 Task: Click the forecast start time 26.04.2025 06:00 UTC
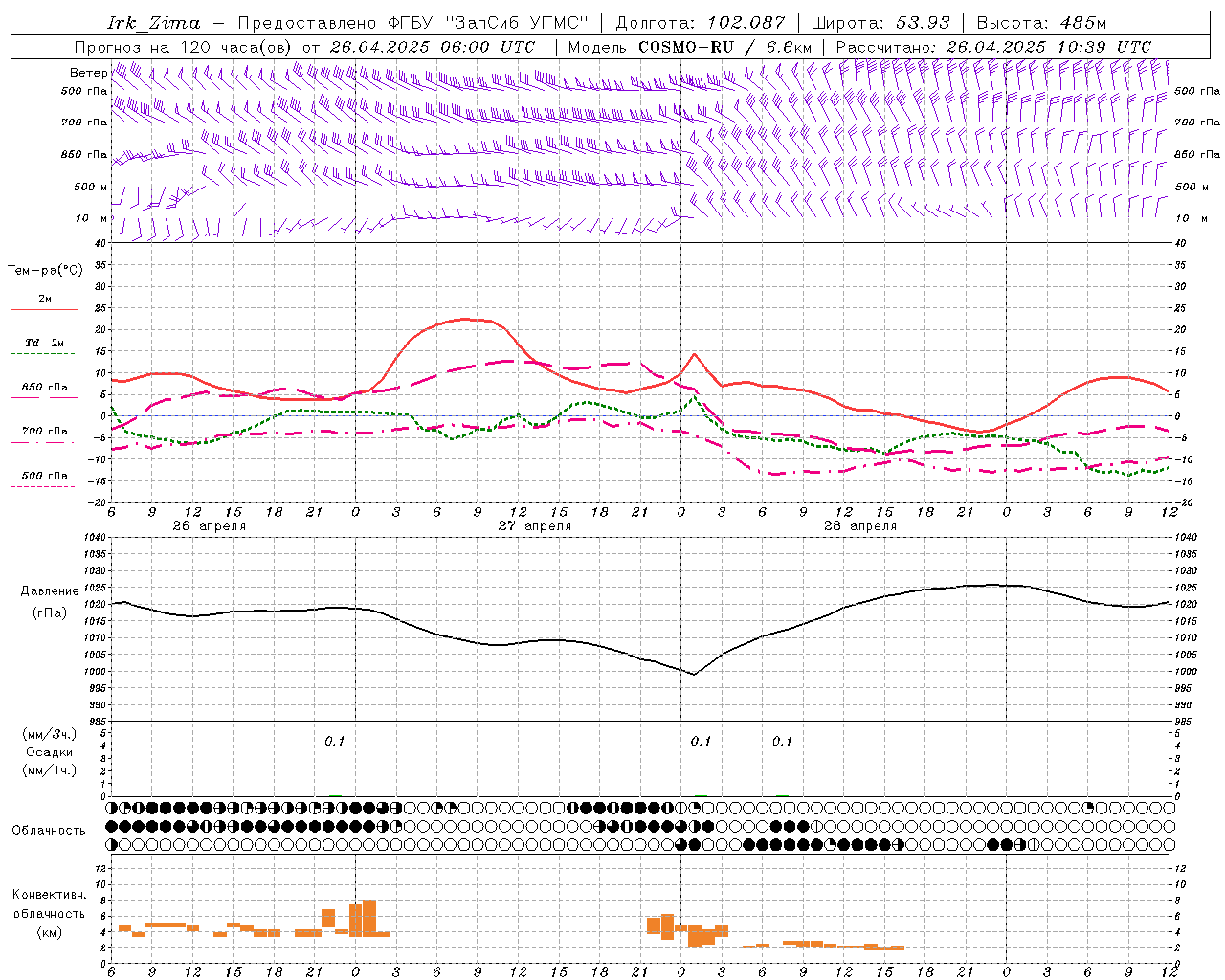[433, 47]
